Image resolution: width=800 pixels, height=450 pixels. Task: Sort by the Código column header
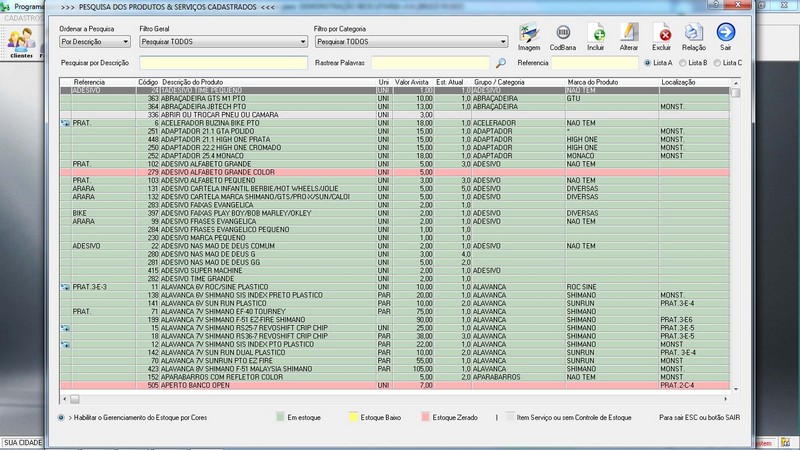(148, 82)
